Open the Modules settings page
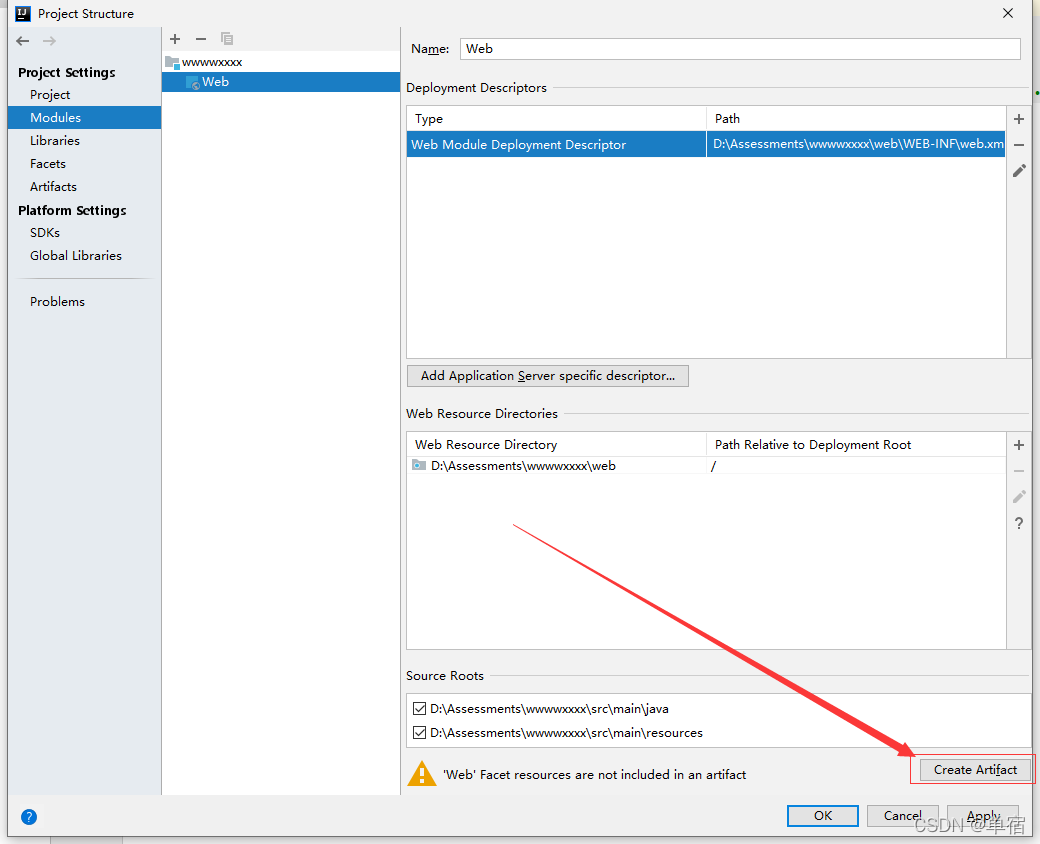Screen dimensions: 1040x844 [x=84, y=117]
